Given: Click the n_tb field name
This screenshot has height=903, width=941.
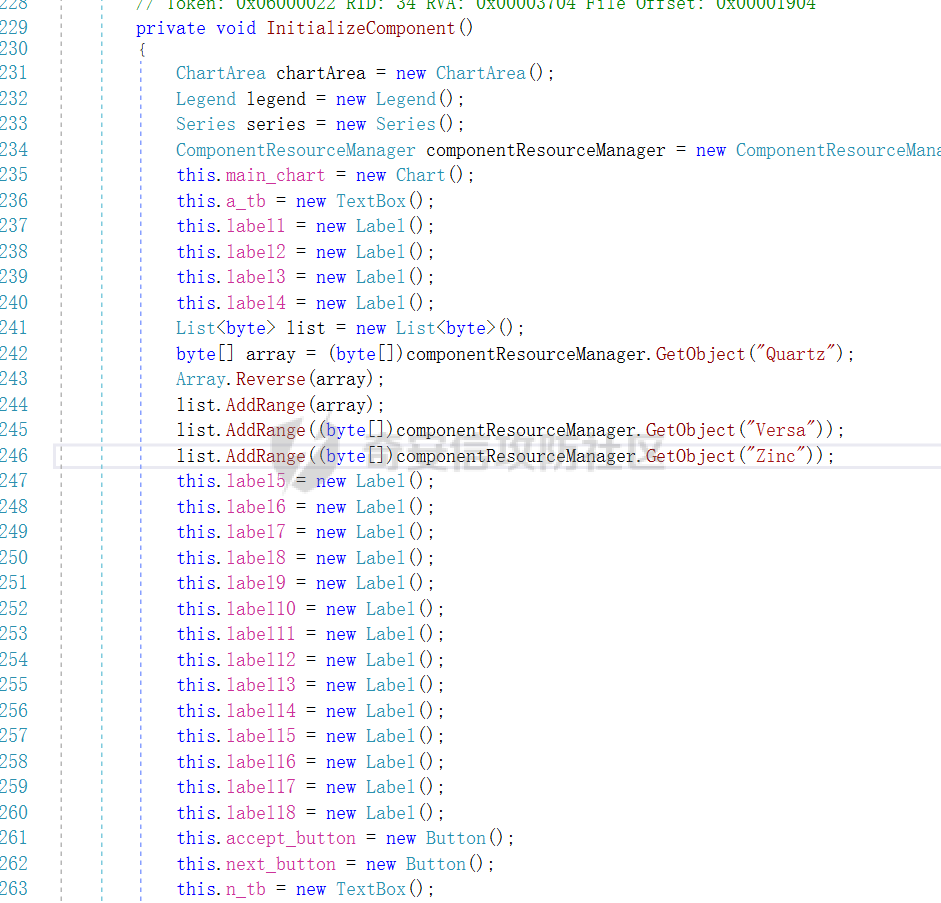Looking at the screenshot, I should point(245,889).
